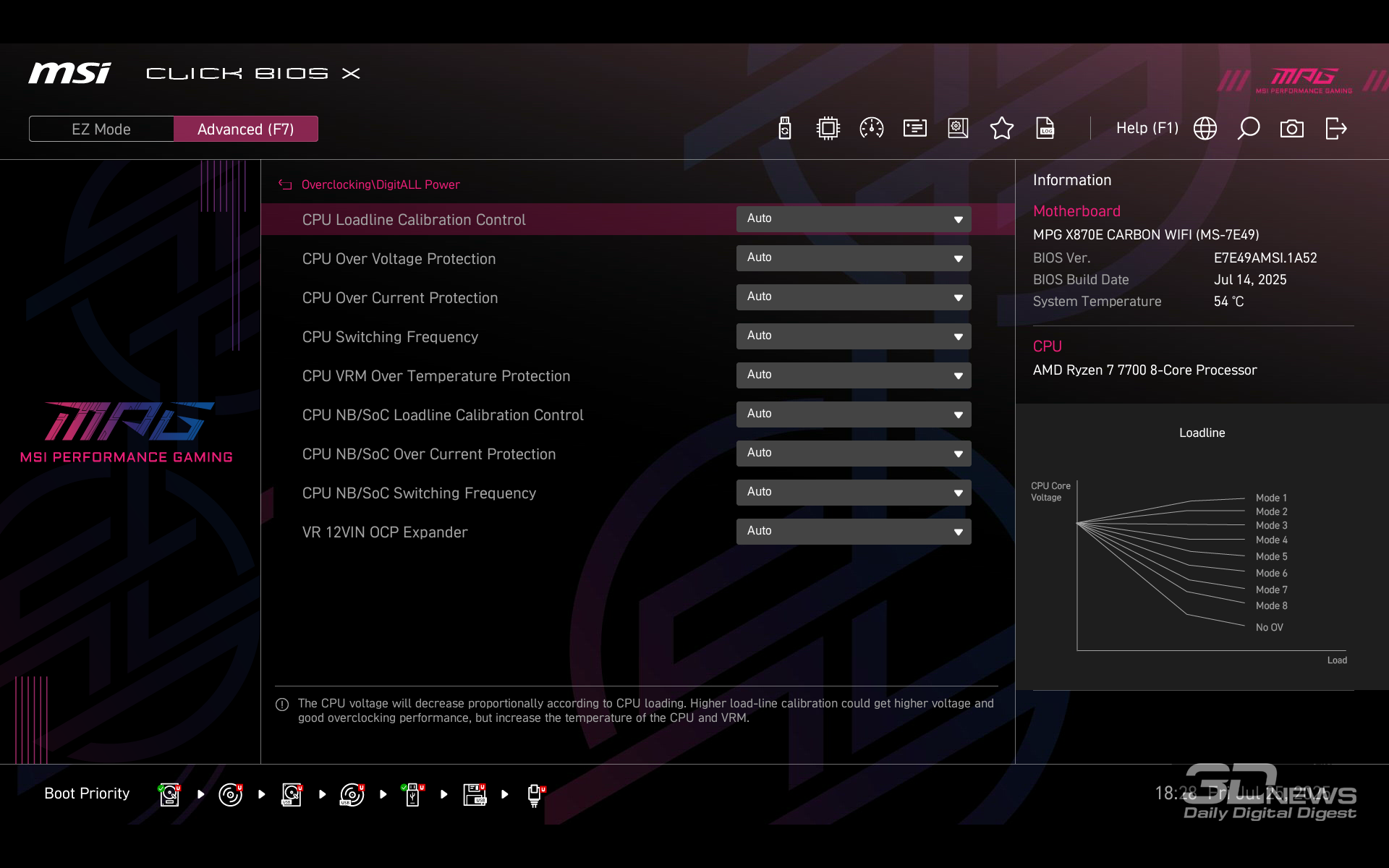Open the M-Flash USB update icon

tap(785, 129)
